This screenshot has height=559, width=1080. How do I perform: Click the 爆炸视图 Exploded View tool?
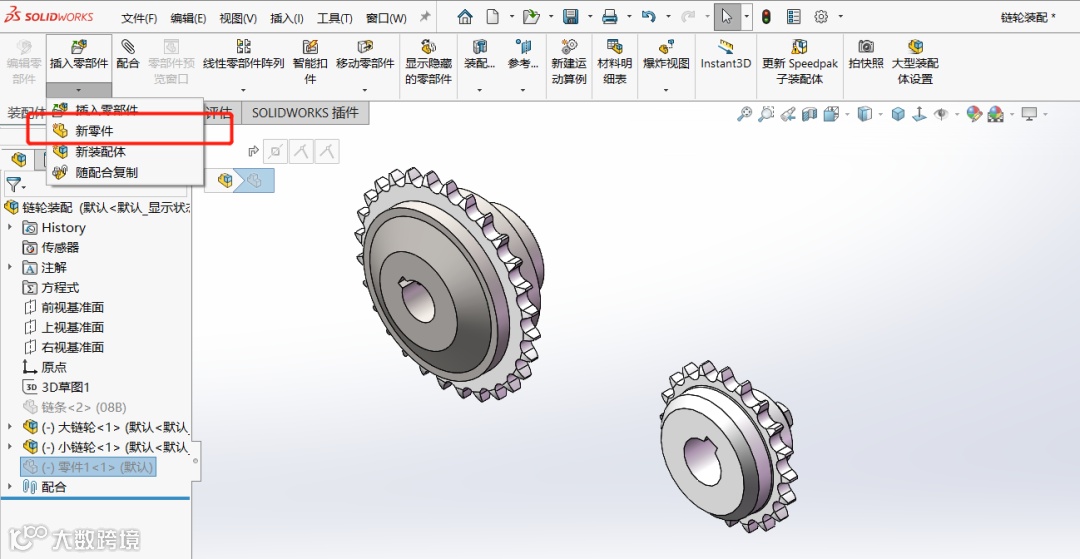click(666, 54)
